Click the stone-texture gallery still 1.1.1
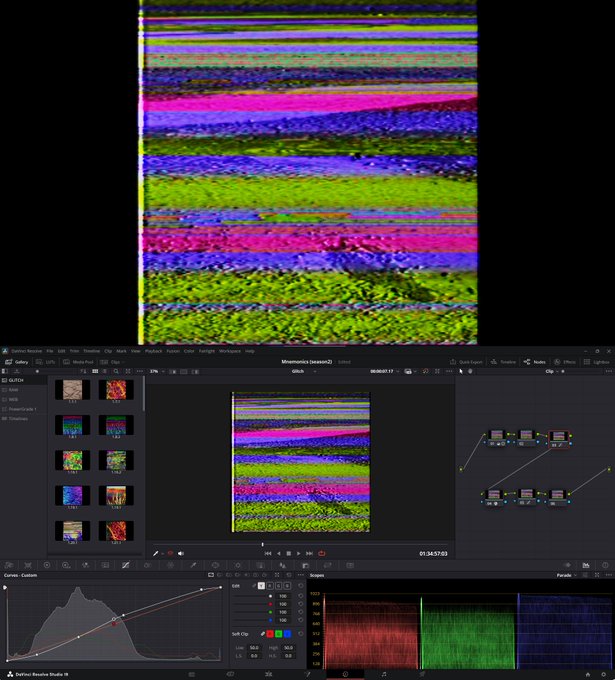This screenshot has width=615, height=680. click(72, 390)
